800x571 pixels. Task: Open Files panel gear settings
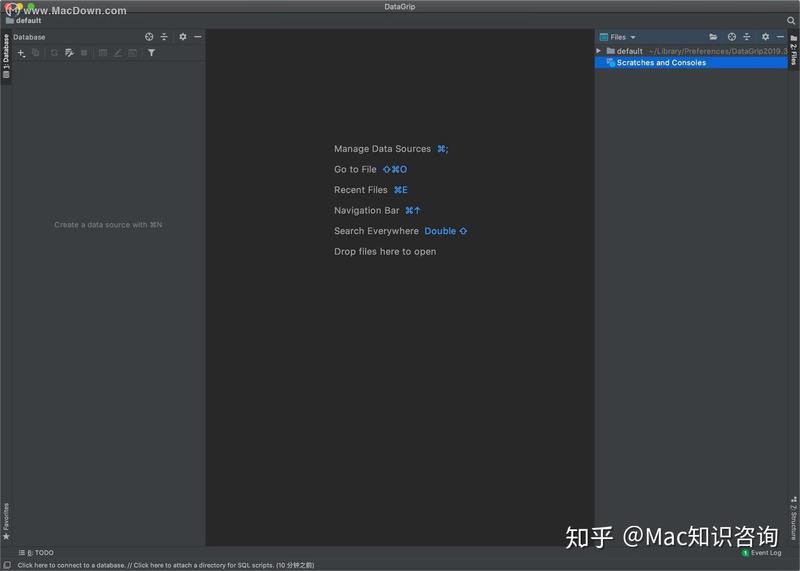[x=765, y=37]
